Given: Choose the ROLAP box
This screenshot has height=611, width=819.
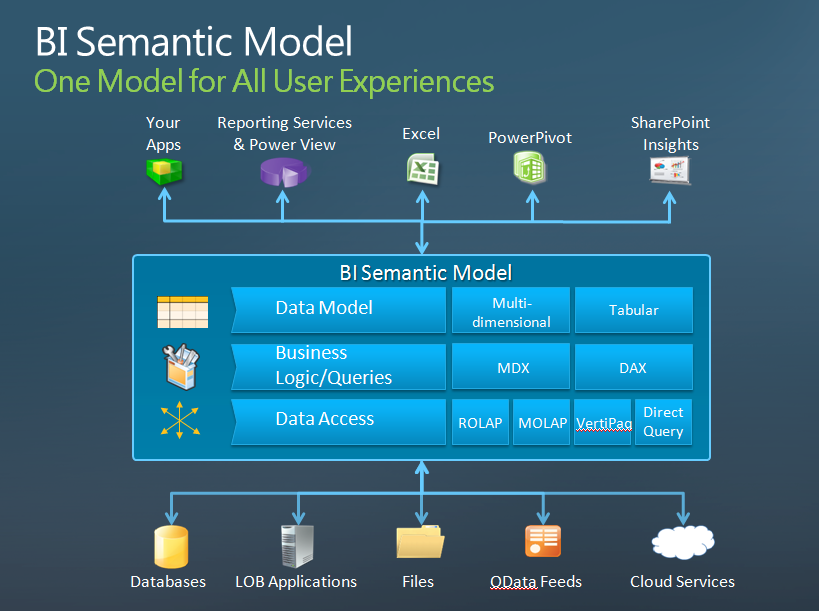Looking at the screenshot, I should [x=480, y=422].
